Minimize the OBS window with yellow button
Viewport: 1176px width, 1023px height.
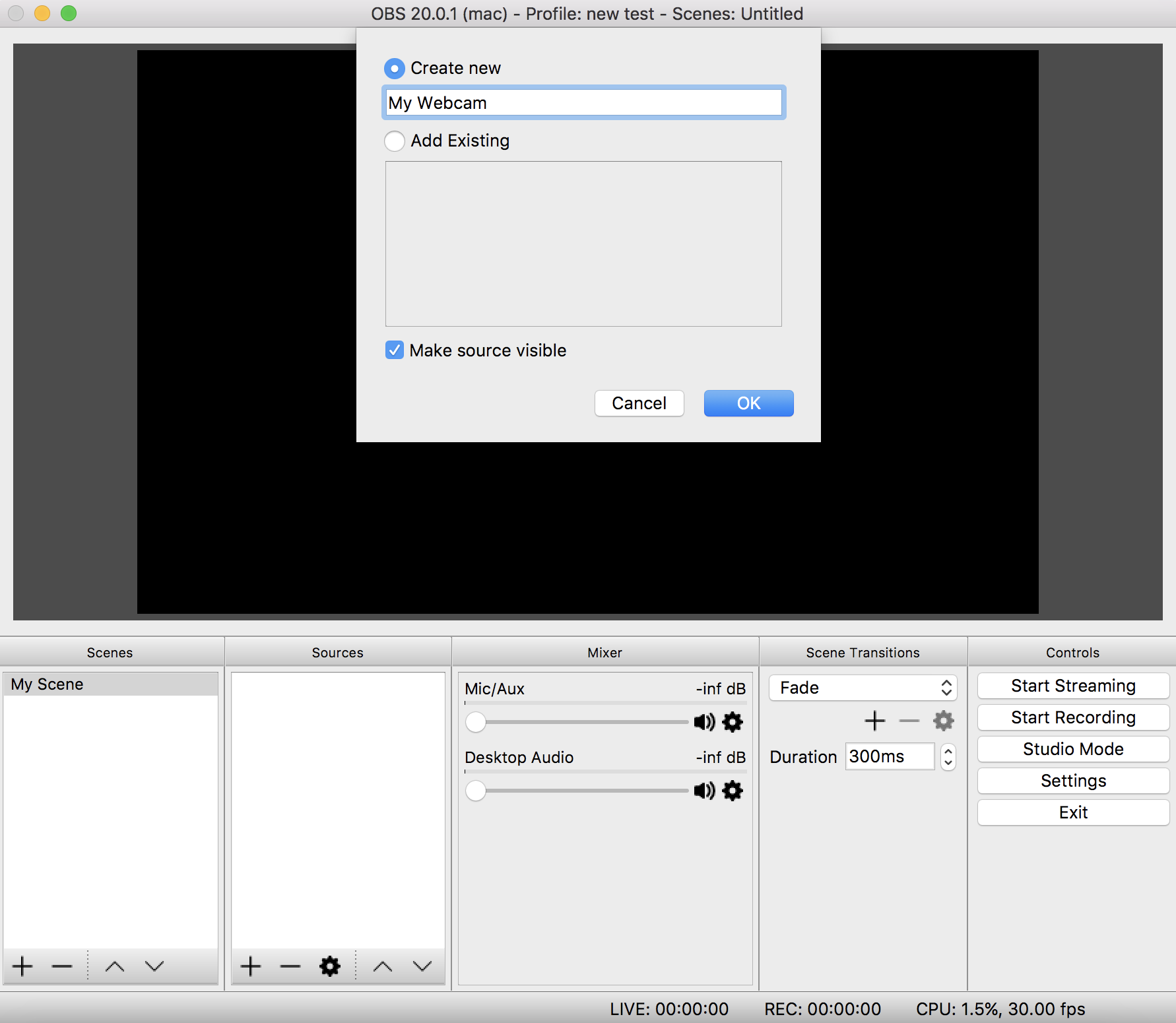click(x=42, y=13)
